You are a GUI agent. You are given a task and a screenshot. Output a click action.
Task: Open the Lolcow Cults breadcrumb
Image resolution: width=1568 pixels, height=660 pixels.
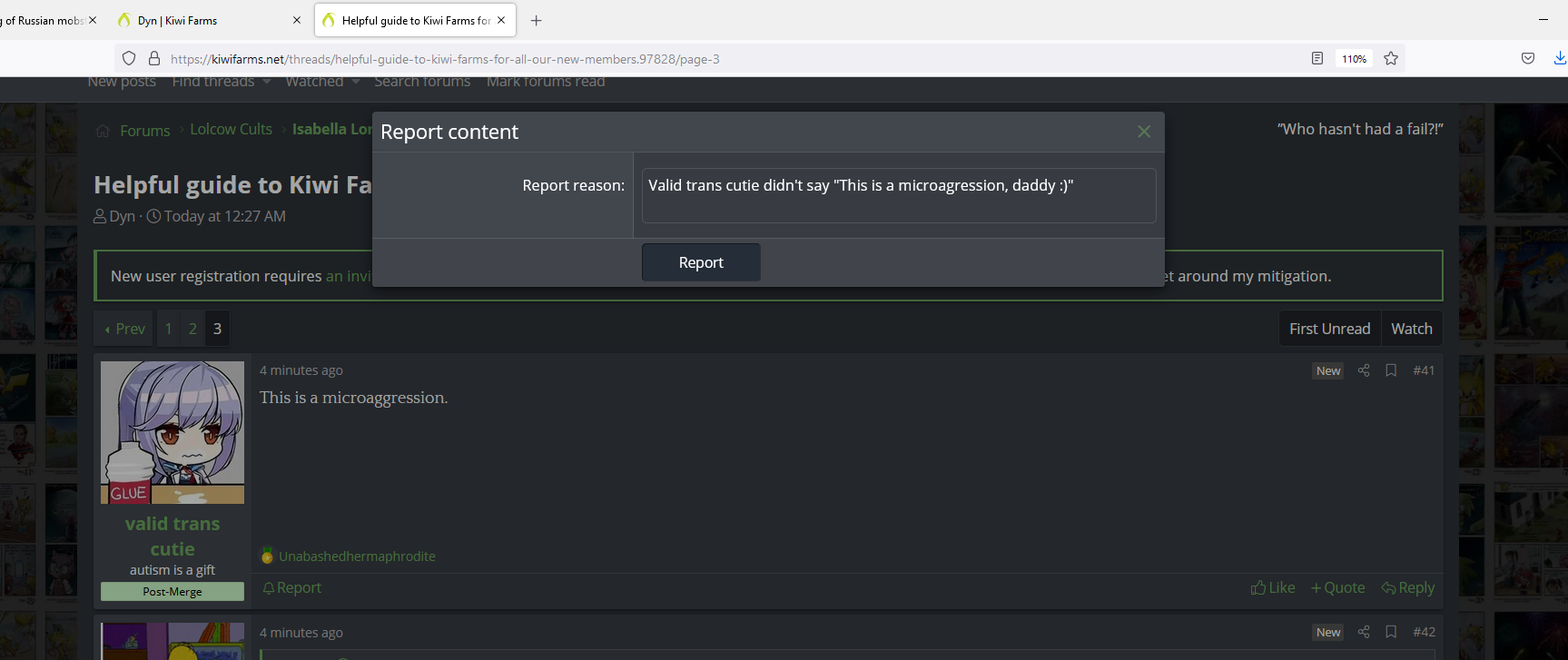tap(231, 129)
